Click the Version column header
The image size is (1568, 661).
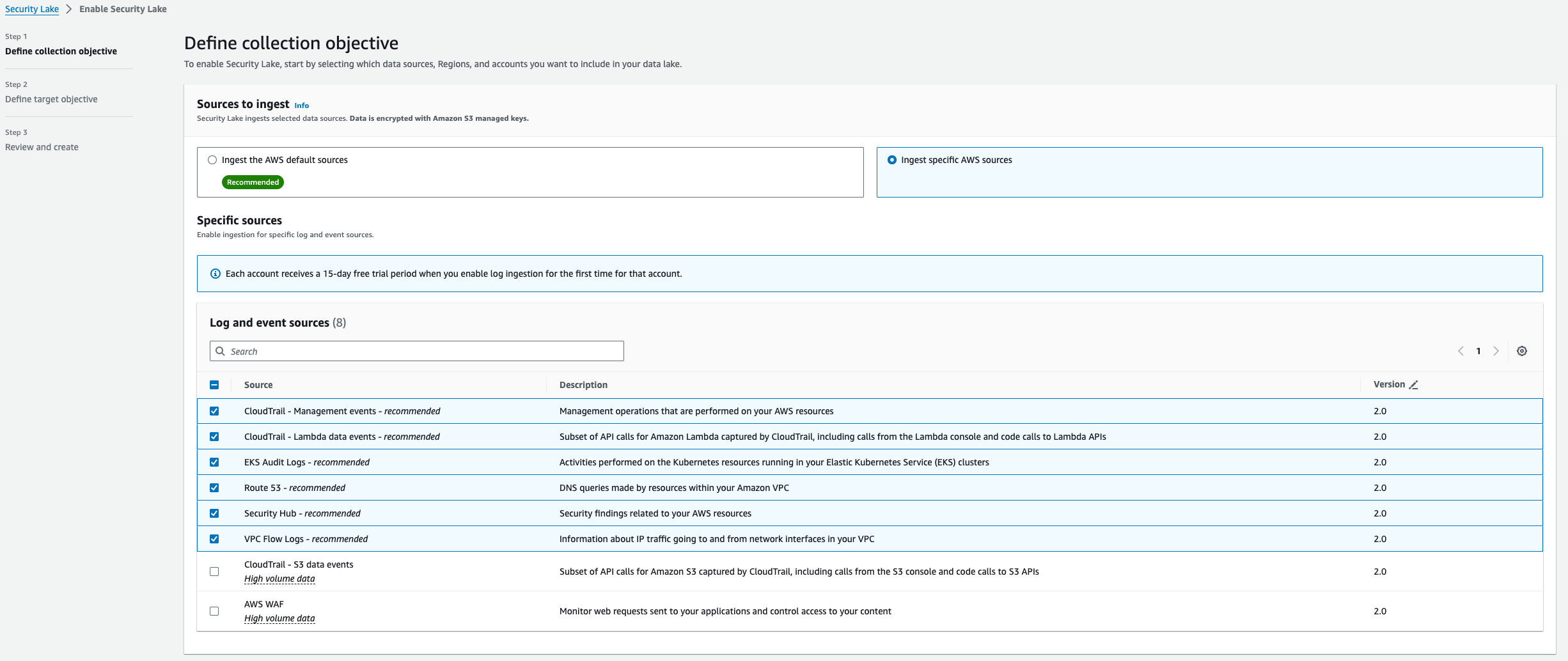[1389, 384]
